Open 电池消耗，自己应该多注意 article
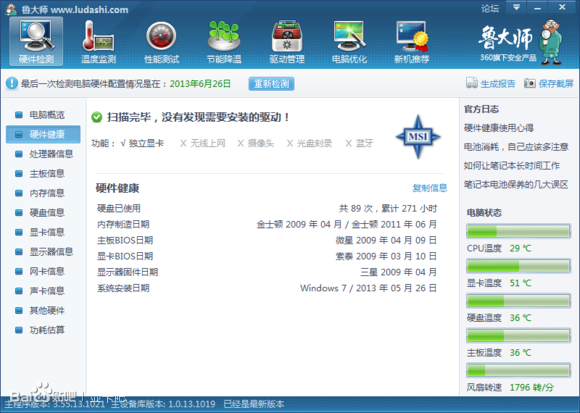The image size is (580, 413). [x=516, y=147]
